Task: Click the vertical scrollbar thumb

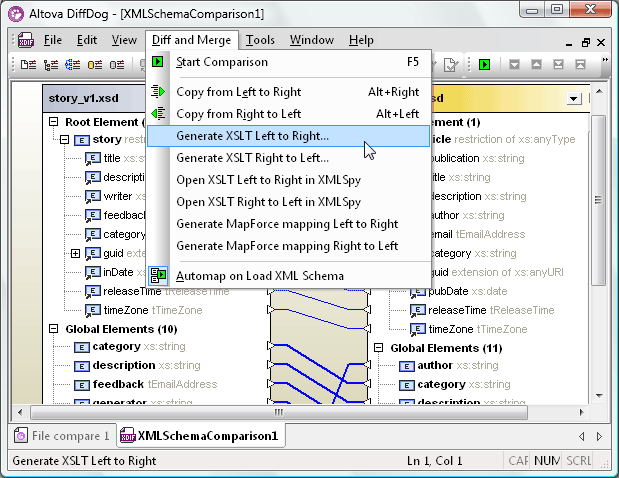Action: pos(599,200)
